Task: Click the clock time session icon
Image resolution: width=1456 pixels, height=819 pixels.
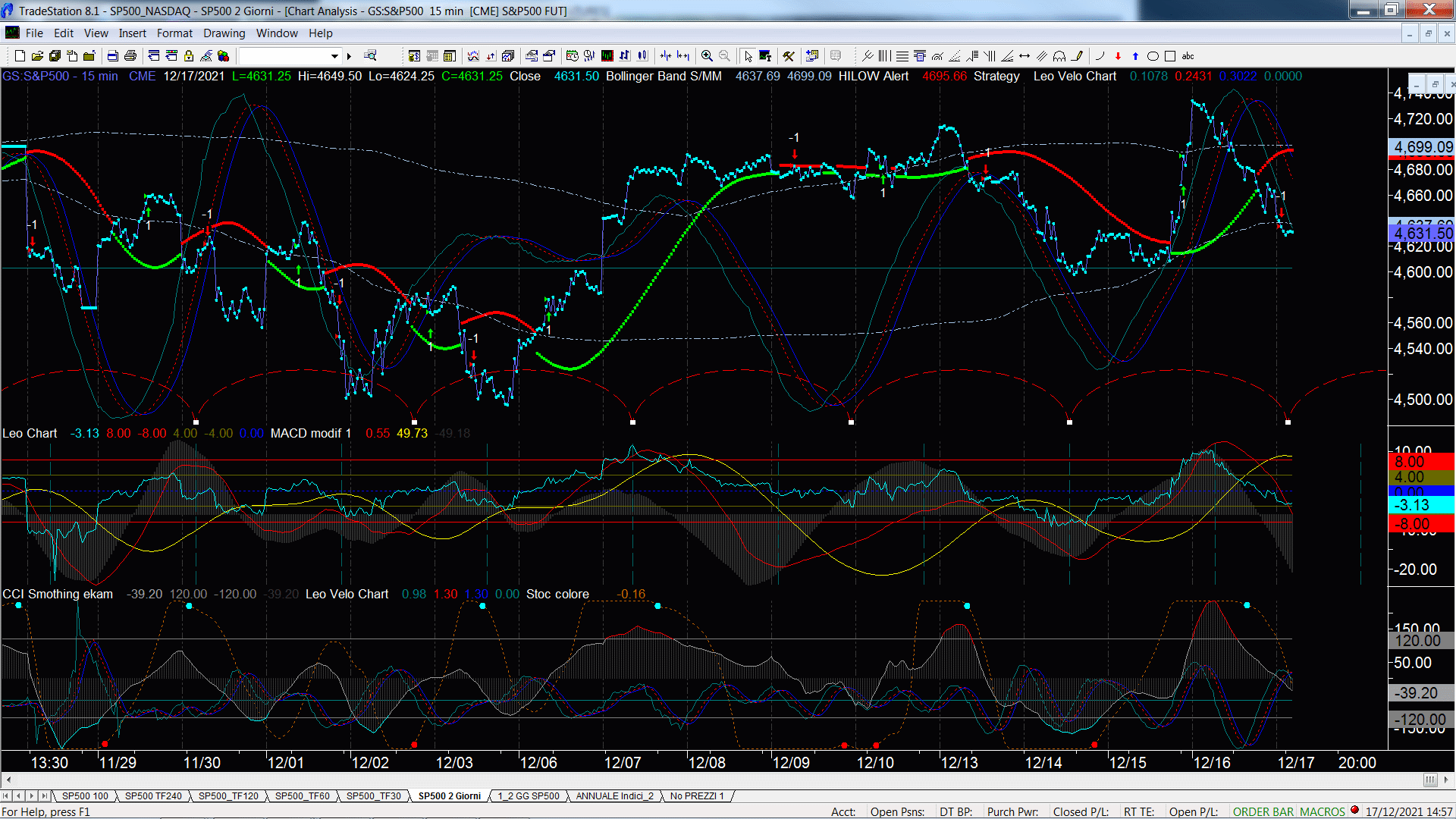Action: click(x=572, y=56)
